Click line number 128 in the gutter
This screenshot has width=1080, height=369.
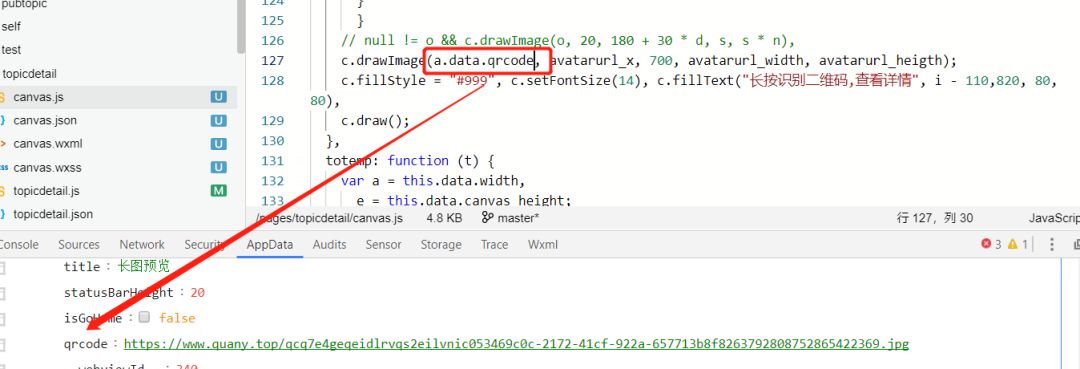[x=273, y=81]
